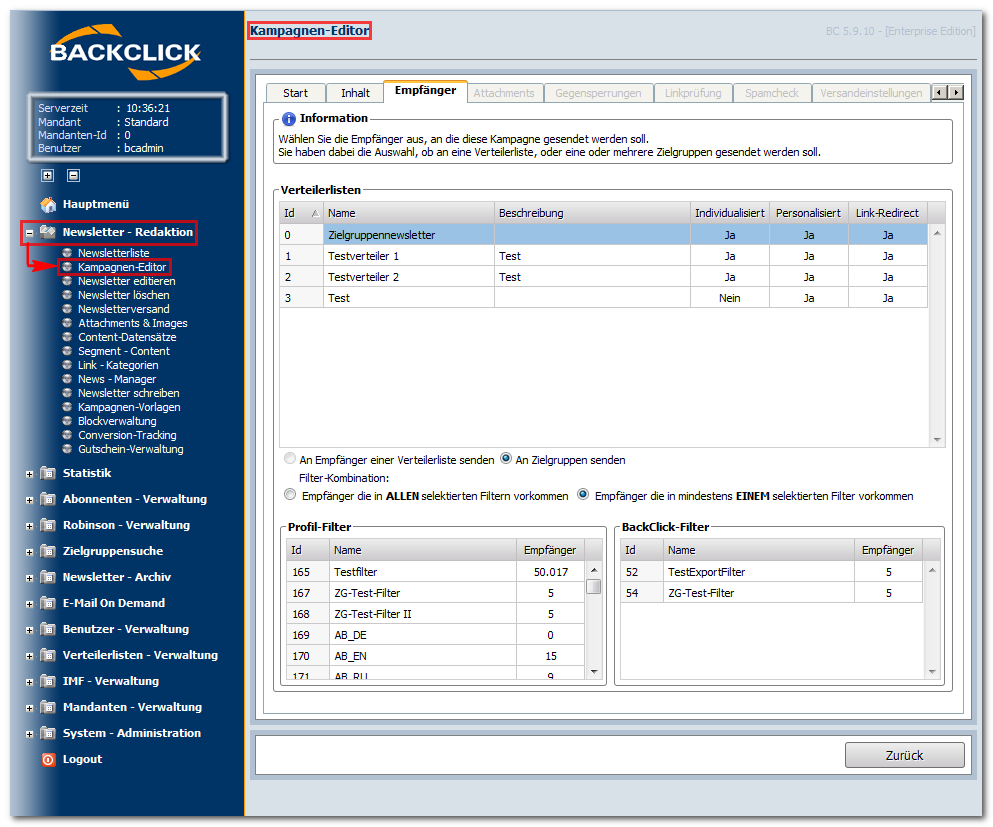
Task: Select An Zielgruppen senden radio option
Action: click(506, 458)
